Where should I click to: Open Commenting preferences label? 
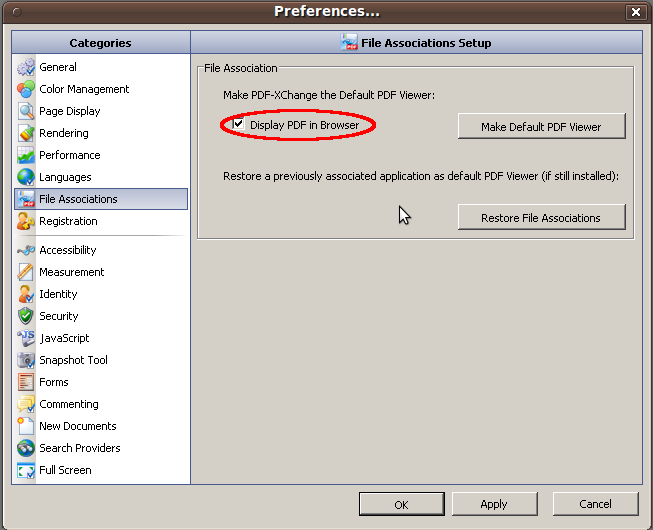point(69,404)
